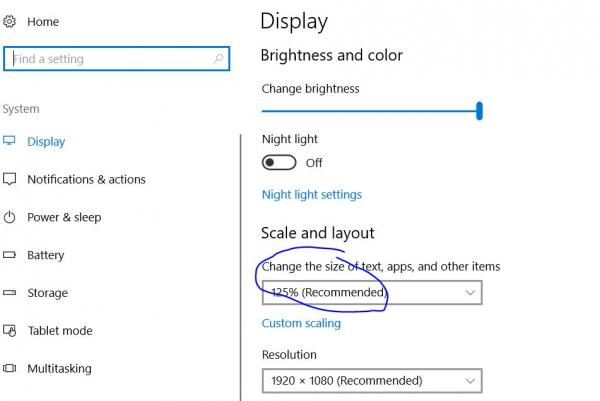
Task: Click the Tablet mode icon
Action: (10, 331)
